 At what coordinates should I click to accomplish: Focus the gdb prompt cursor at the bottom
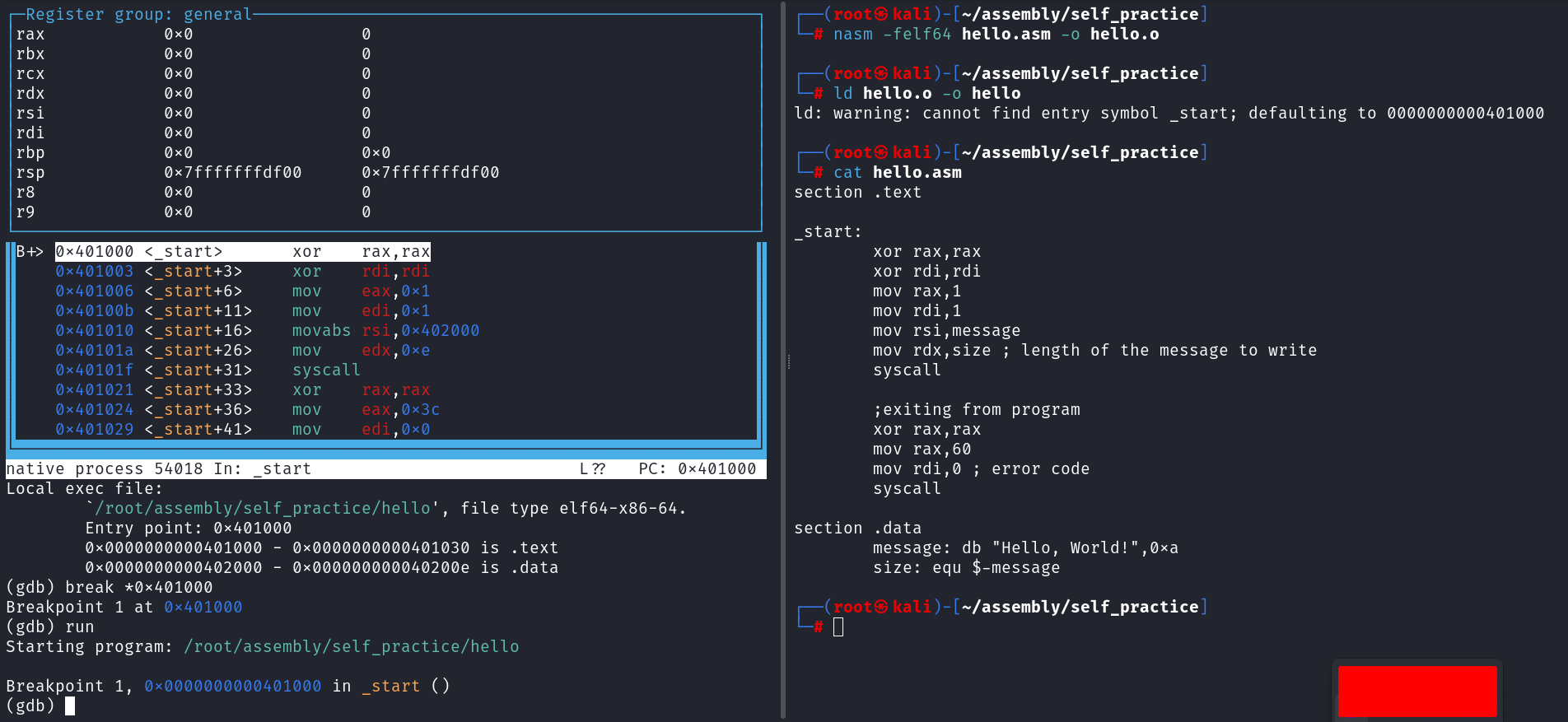70,706
